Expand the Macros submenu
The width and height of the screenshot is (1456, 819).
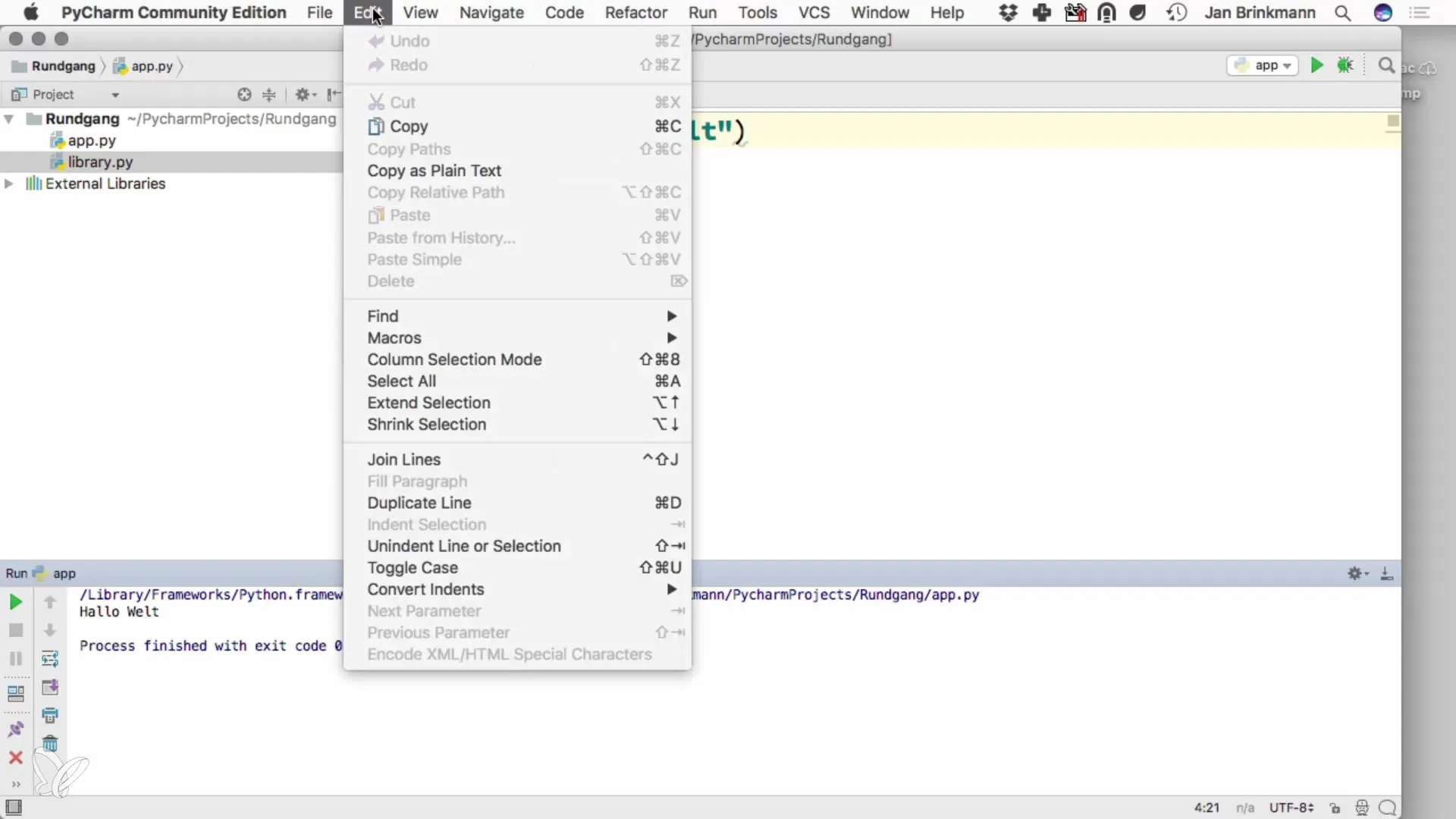518,338
